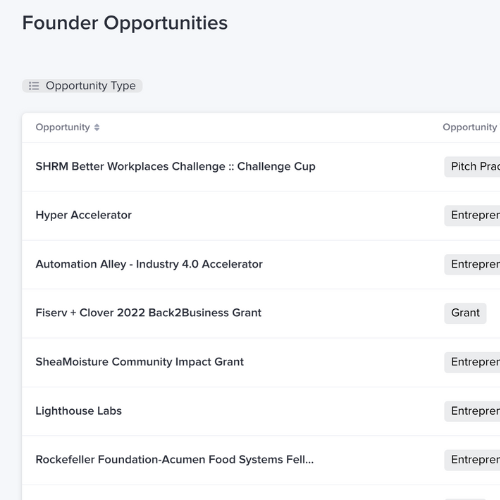The width and height of the screenshot is (500, 500).
Task: Click the list icon in Opportunity Type filter
Action: pyautogui.click(x=34, y=86)
